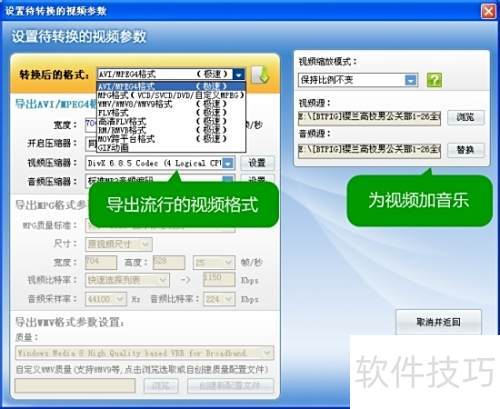Click 设置 button next to 视频压缩器
The height and width of the screenshot is (409, 500).
click(257, 163)
